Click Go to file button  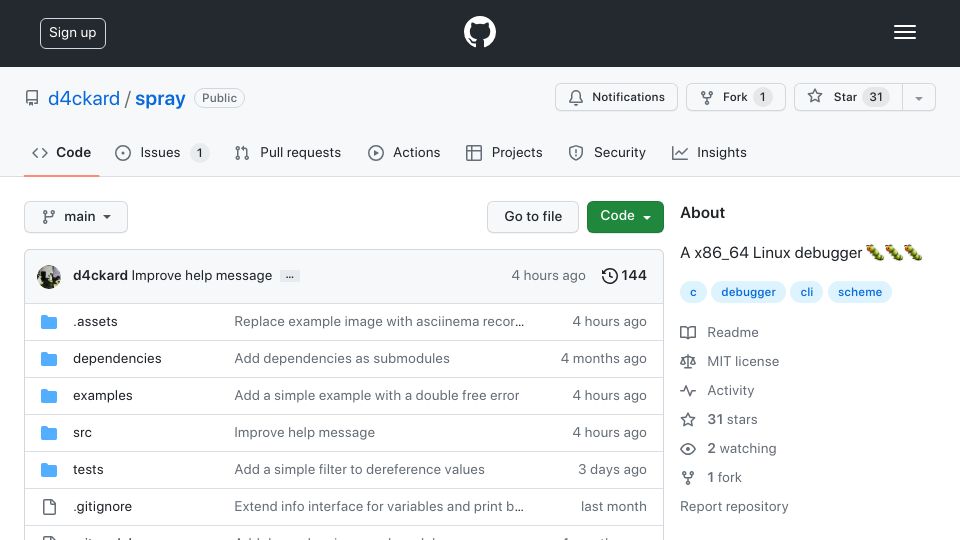pos(533,217)
